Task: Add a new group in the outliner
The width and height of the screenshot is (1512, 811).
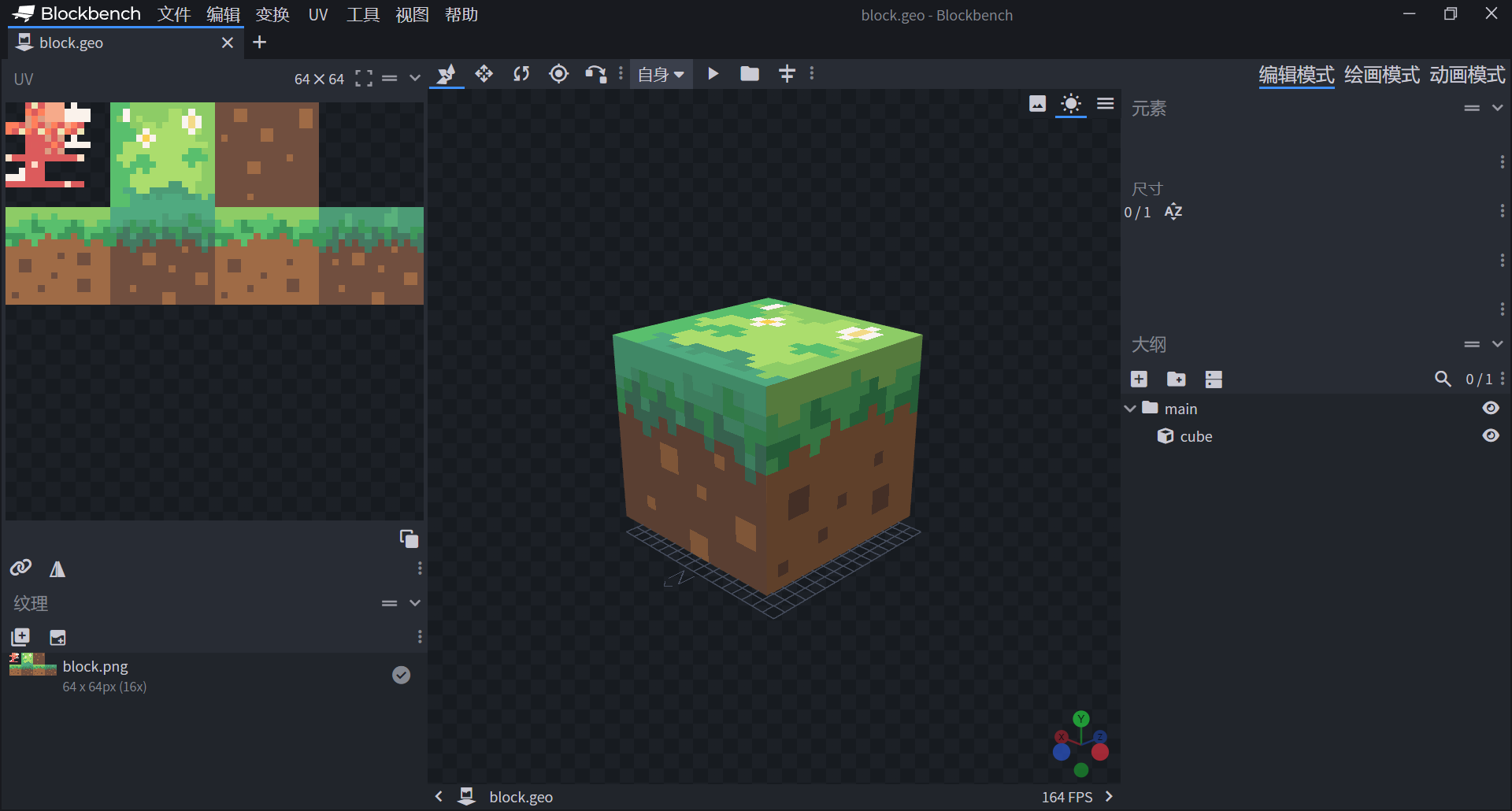Action: pos(1177,379)
